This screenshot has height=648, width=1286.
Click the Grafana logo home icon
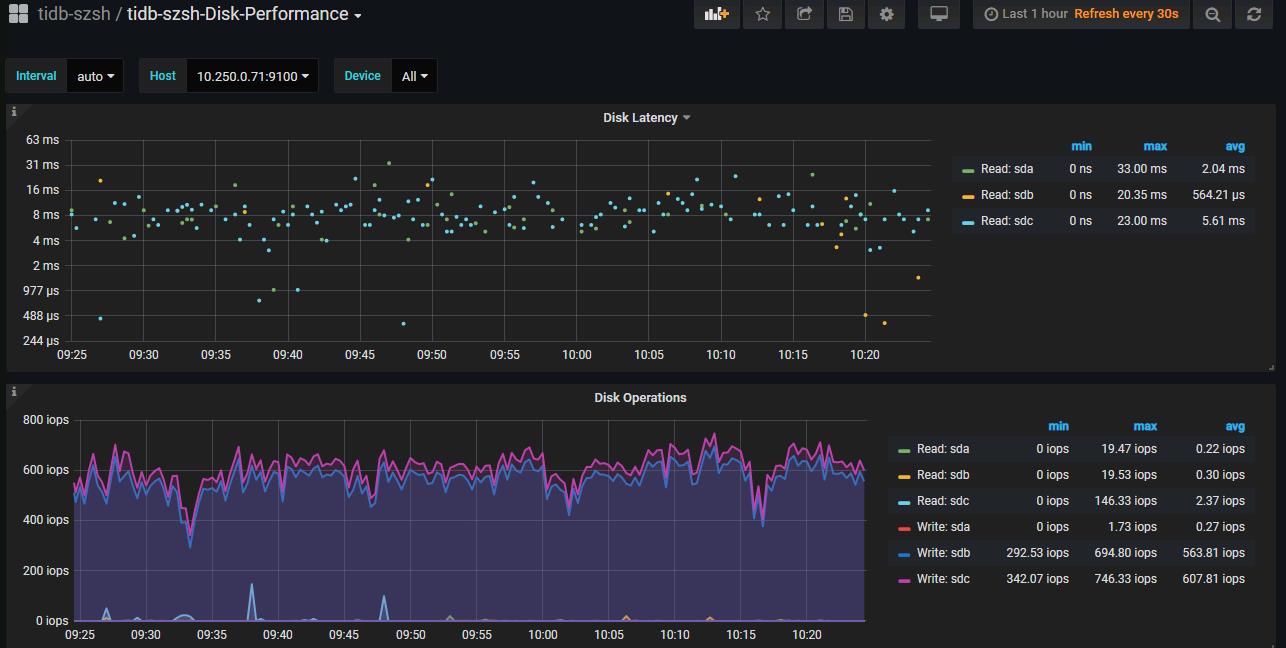[x=18, y=14]
